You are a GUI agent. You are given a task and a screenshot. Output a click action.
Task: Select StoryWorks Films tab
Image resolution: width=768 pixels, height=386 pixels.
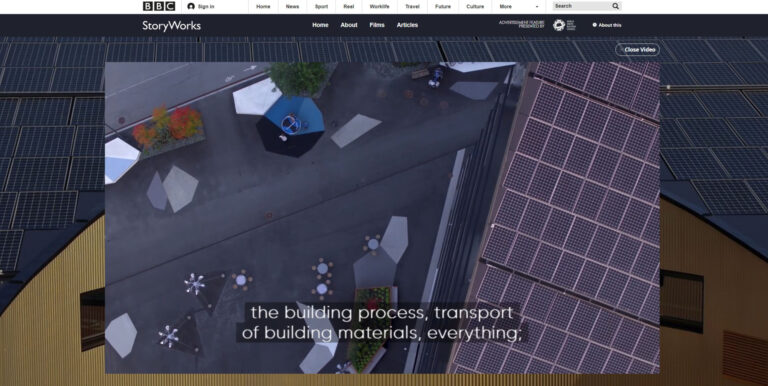[x=377, y=25]
